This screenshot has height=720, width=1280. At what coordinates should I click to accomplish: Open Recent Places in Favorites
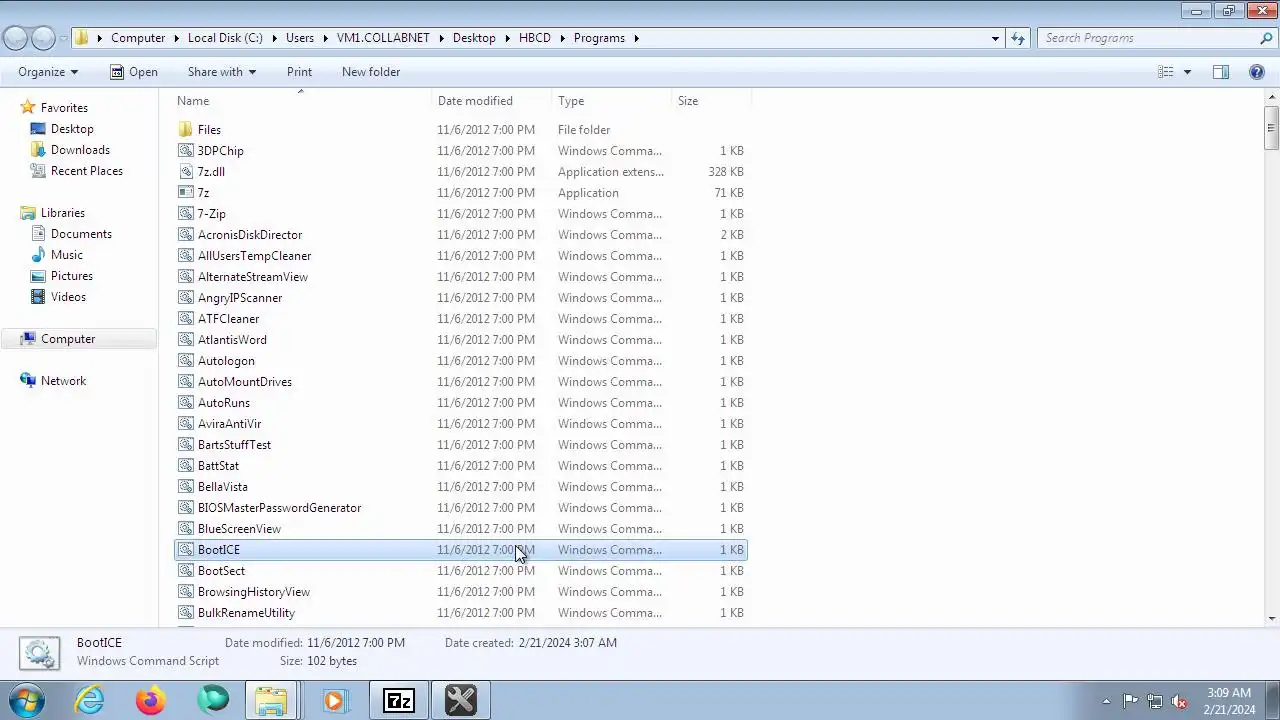pyautogui.click(x=87, y=171)
